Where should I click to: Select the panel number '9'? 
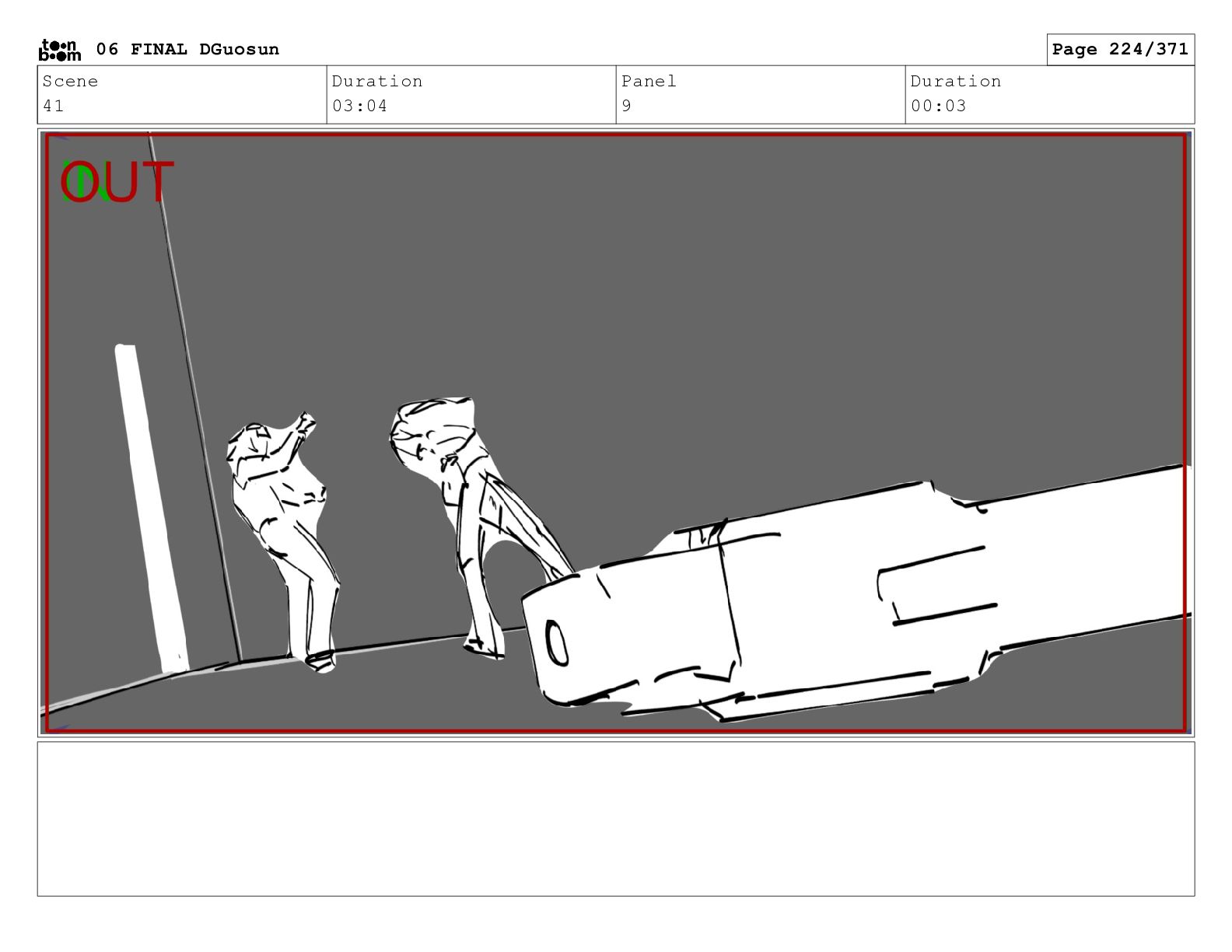(x=627, y=106)
